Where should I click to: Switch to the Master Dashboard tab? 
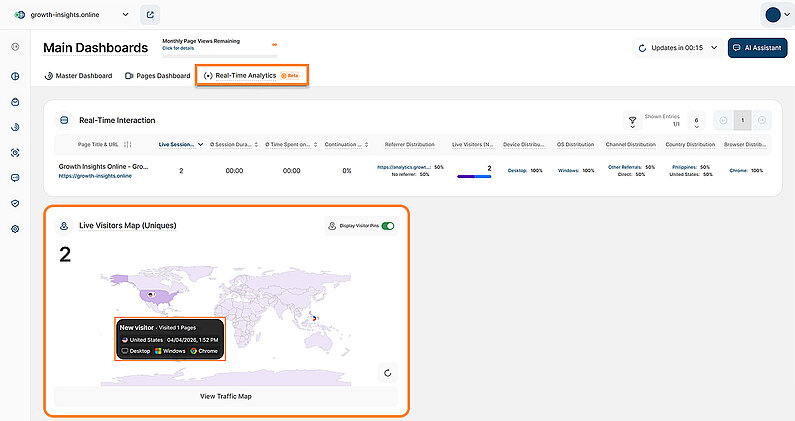79,75
